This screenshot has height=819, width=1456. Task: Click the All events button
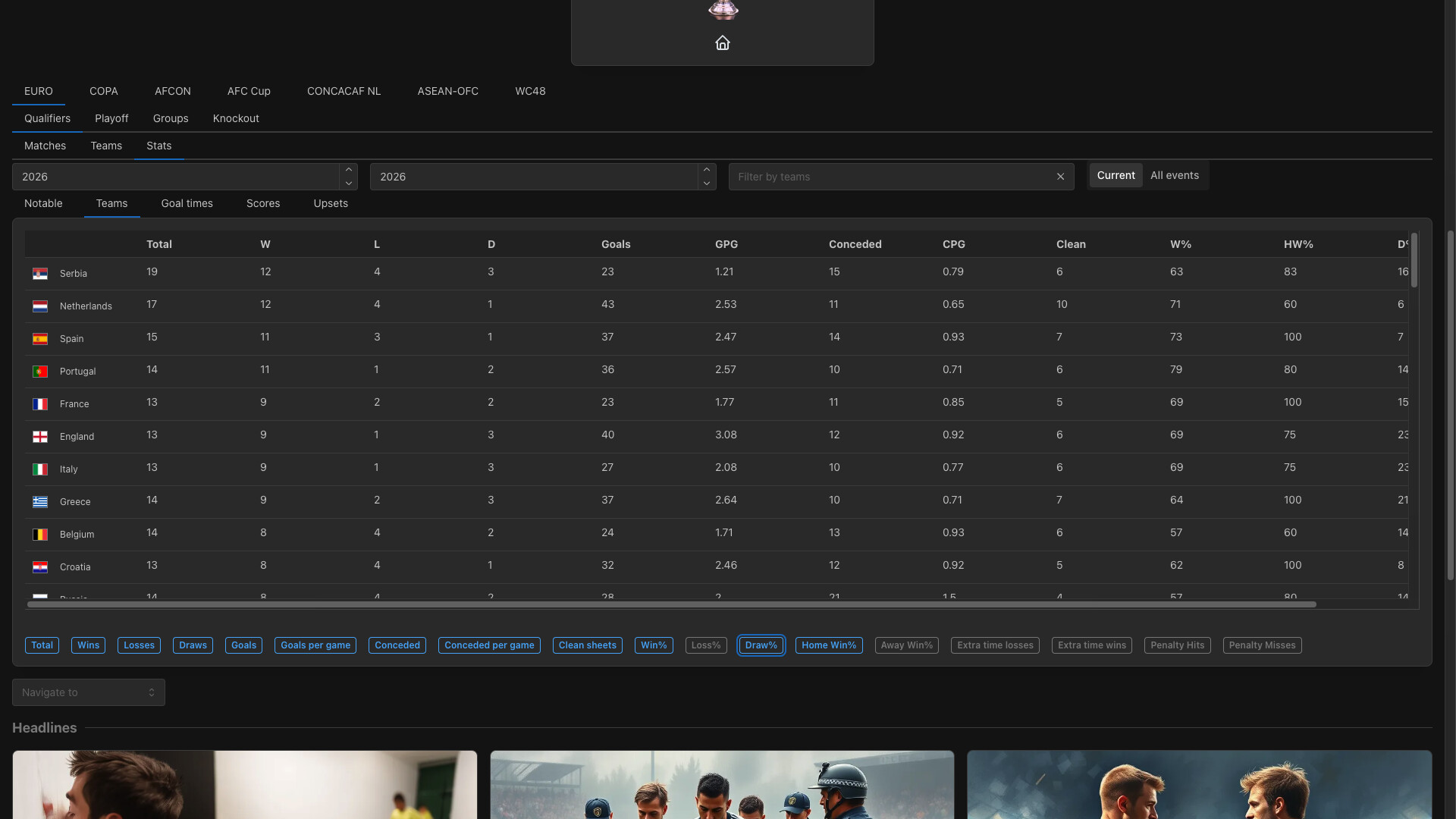tap(1174, 175)
